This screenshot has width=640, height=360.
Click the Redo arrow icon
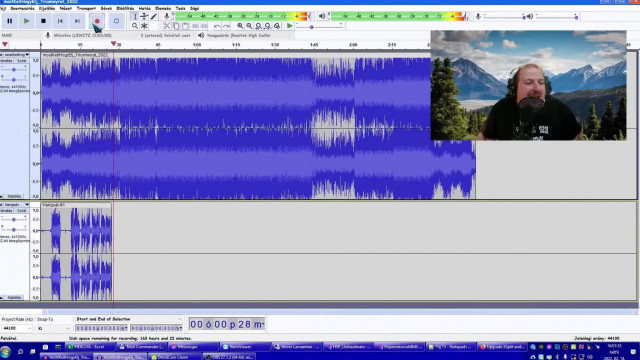pyautogui.click(x=227, y=26)
